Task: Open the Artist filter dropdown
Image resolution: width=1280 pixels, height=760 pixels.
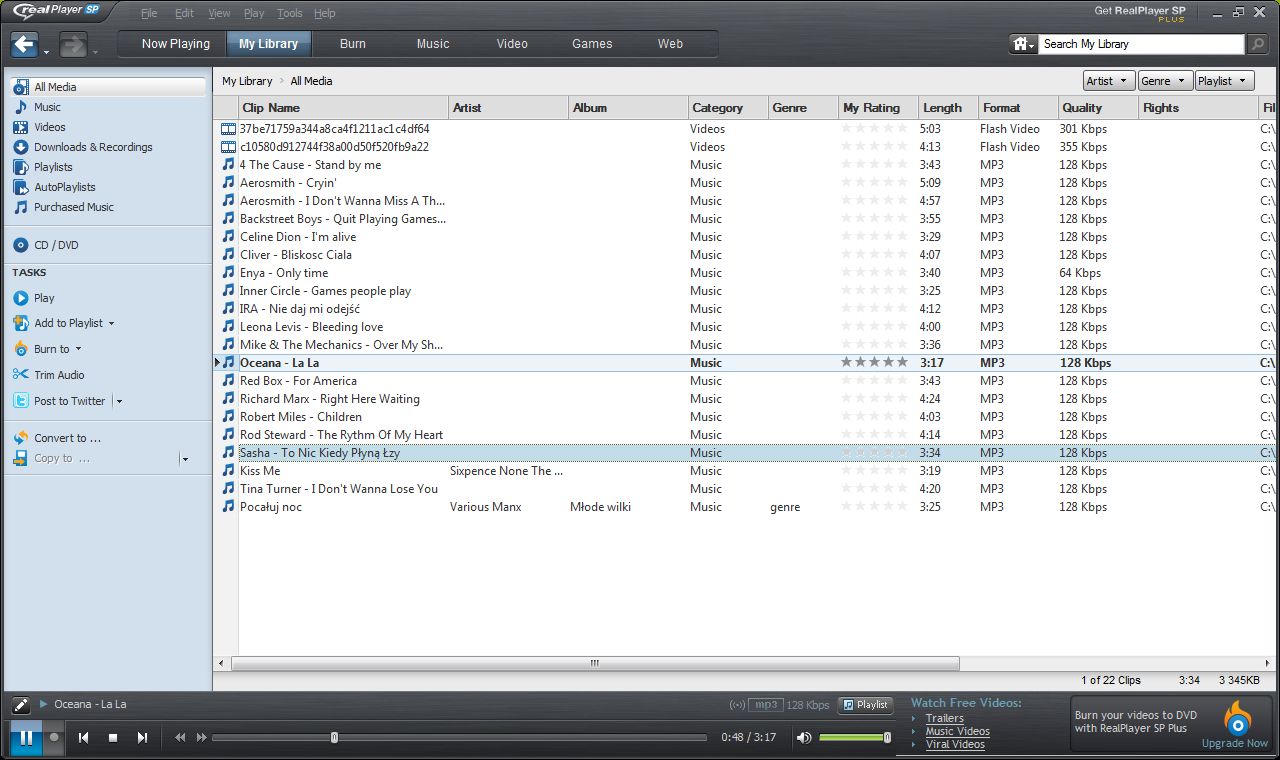Action: pyautogui.click(x=1108, y=81)
